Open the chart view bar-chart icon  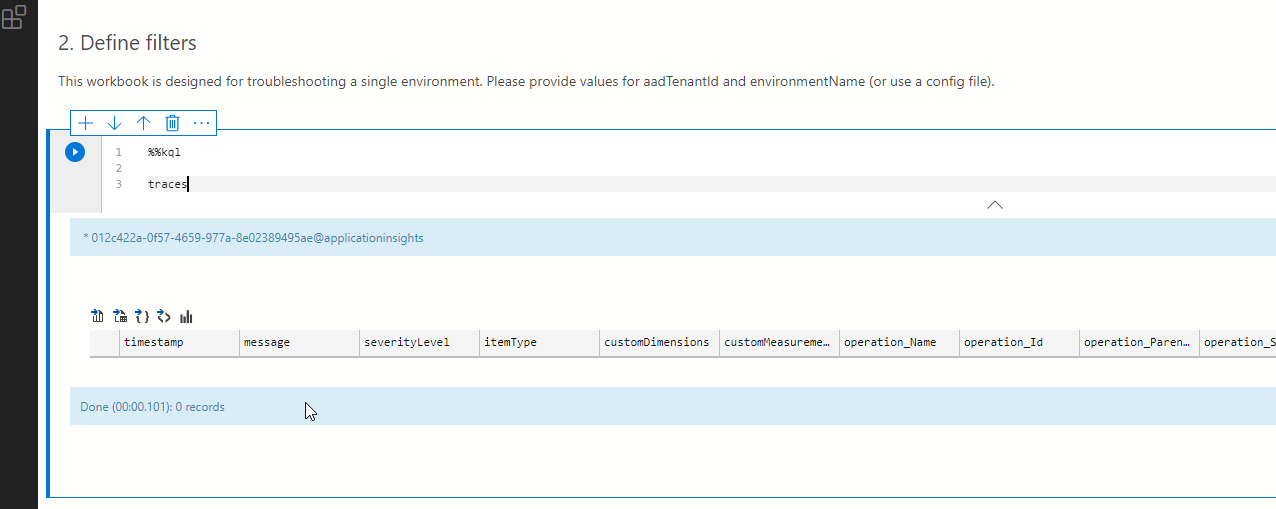pyautogui.click(x=186, y=317)
